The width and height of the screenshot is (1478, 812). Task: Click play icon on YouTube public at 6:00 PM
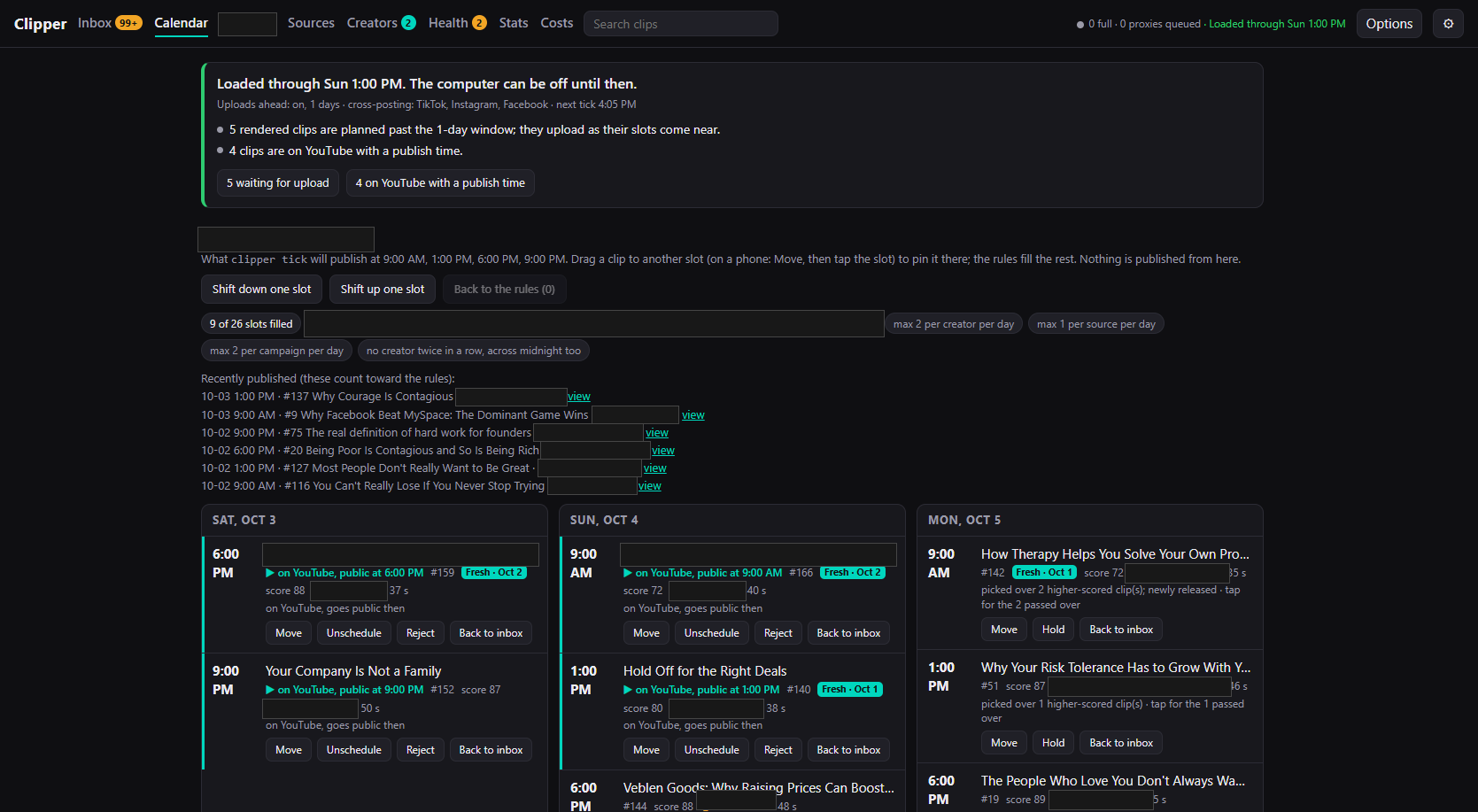click(x=270, y=573)
